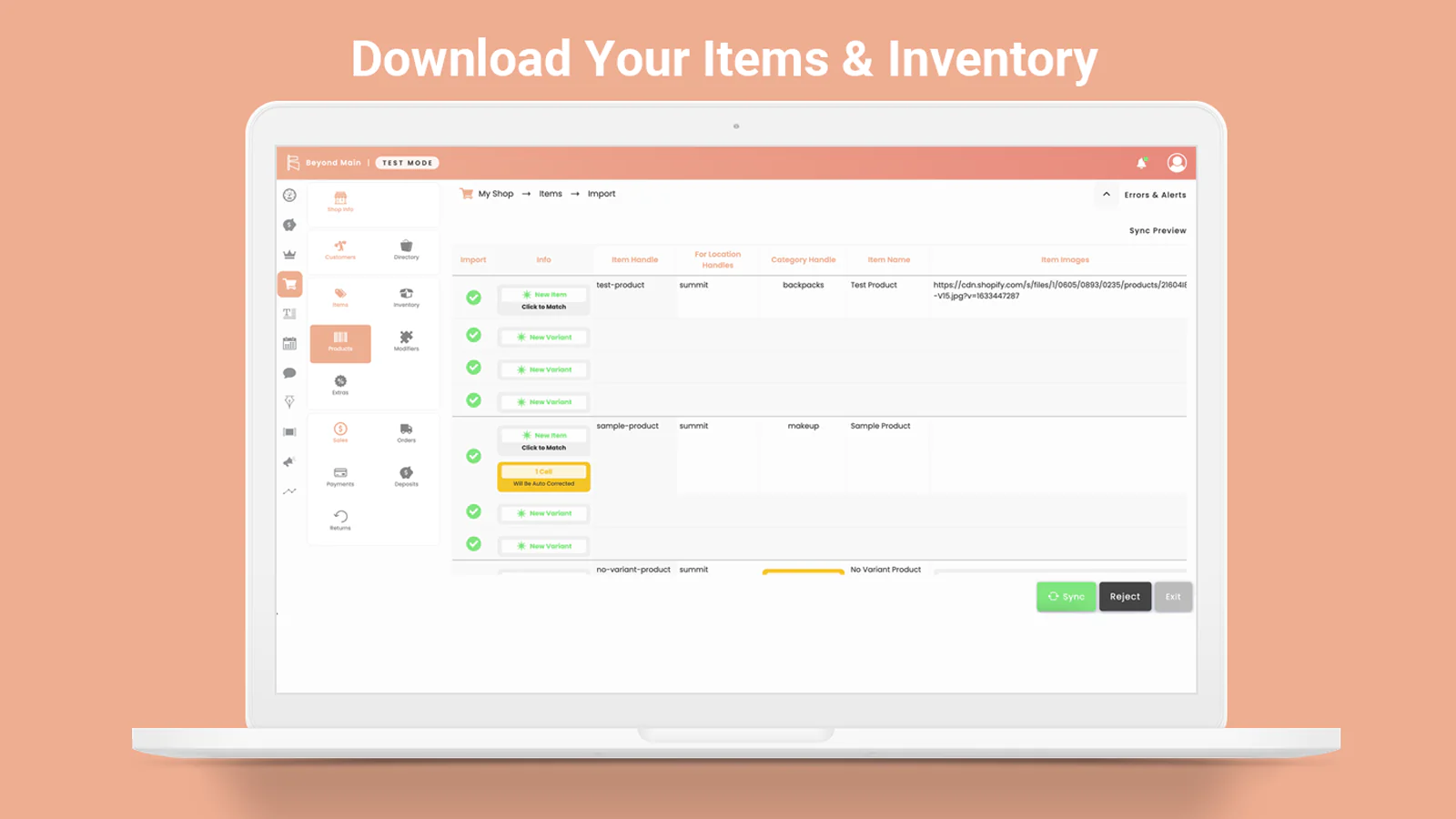1456x819 pixels.
Task: Click 'No Variant Product' name cell
Action: pyautogui.click(x=885, y=570)
